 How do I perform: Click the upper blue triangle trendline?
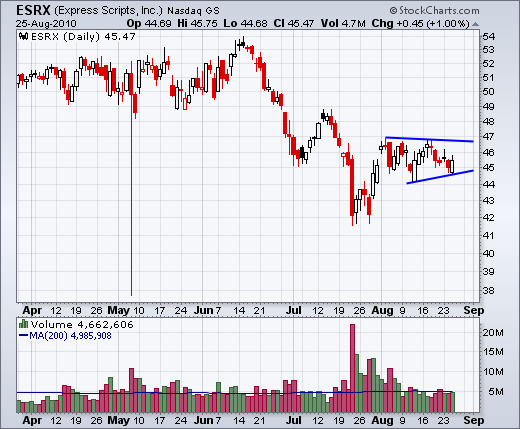pos(429,139)
